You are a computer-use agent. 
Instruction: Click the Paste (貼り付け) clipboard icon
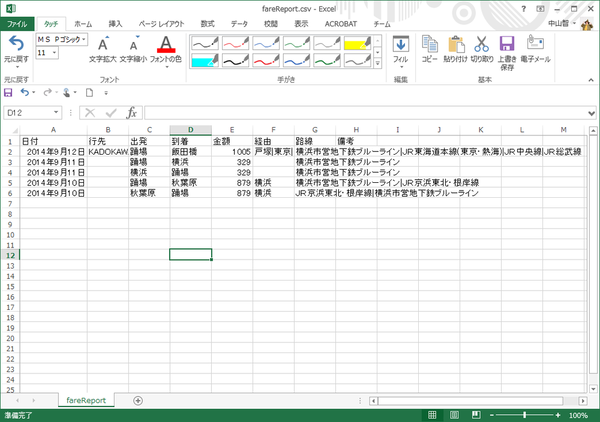(x=456, y=44)
